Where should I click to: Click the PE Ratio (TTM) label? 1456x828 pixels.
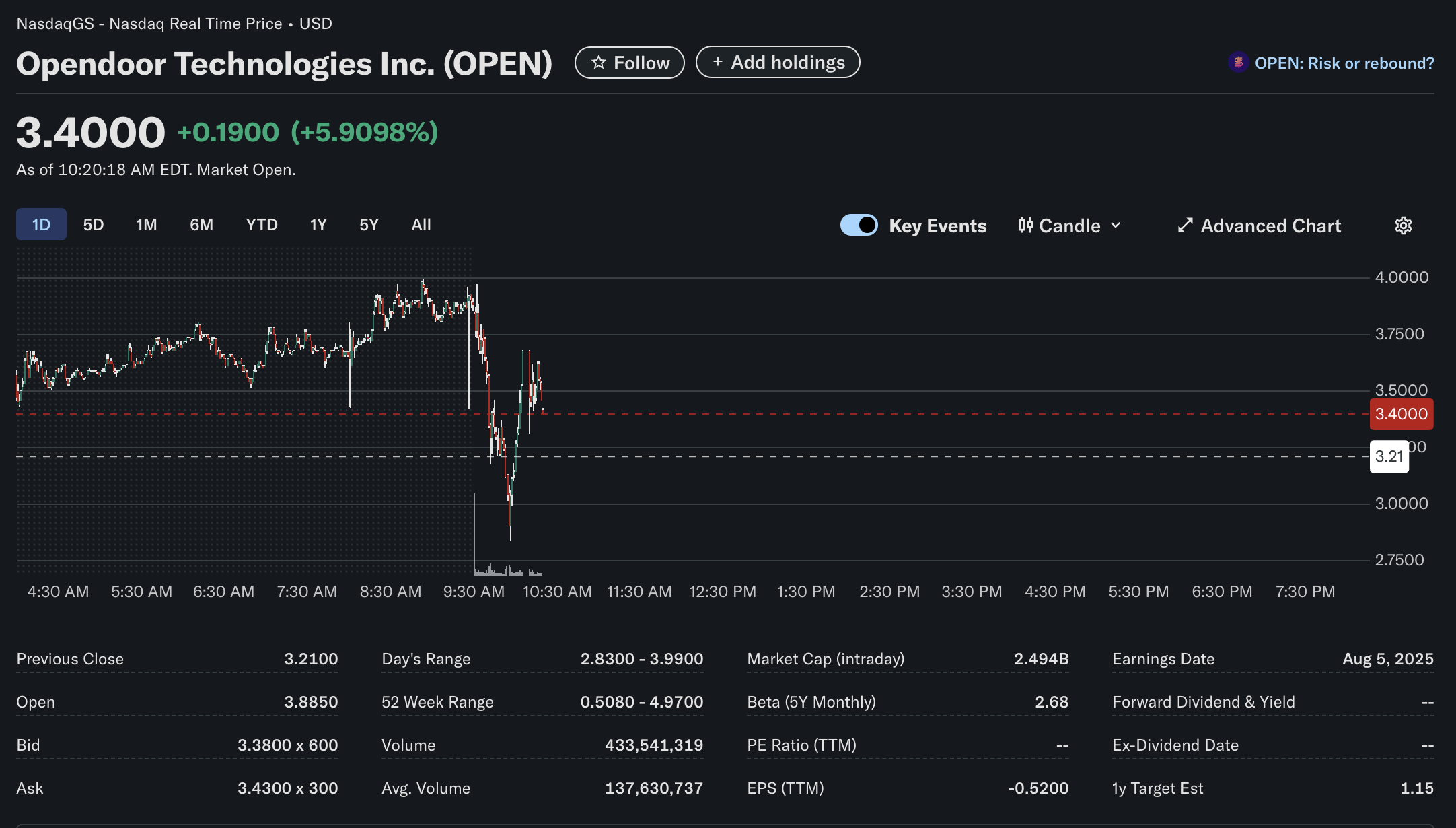coord(801,745)
